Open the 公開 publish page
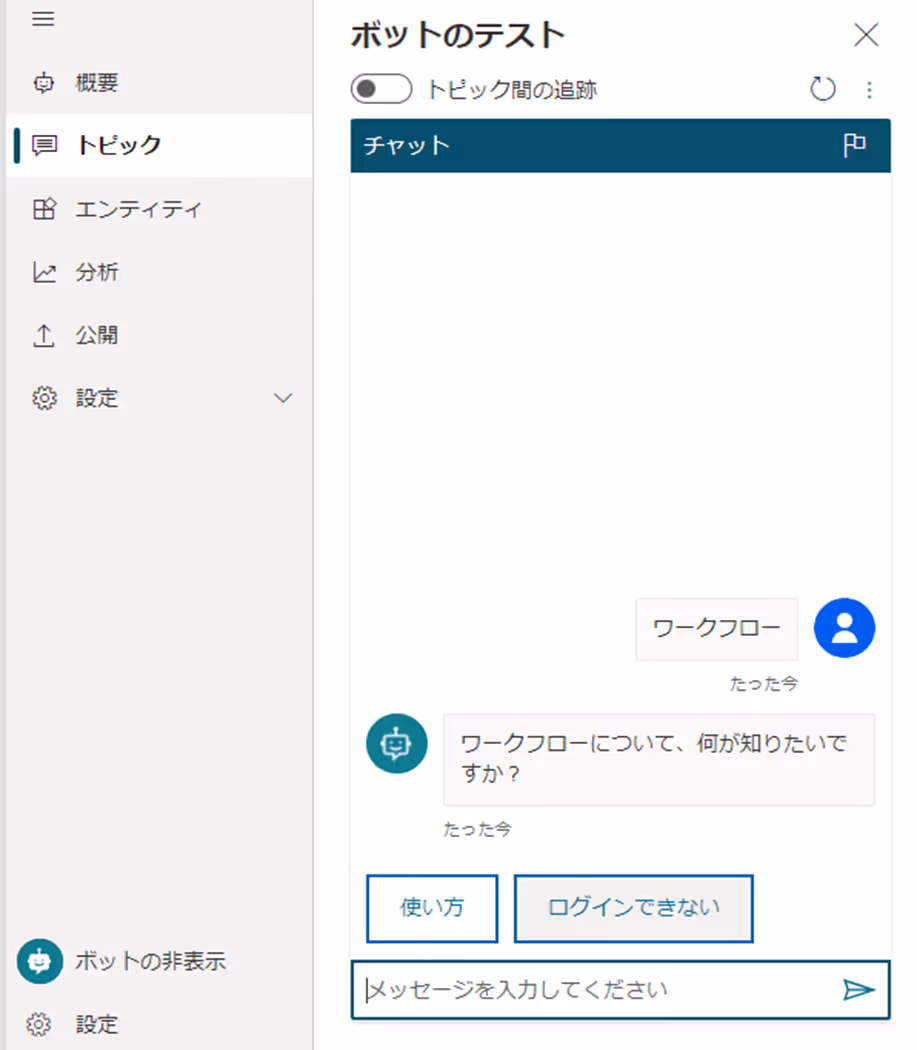Image resolution: width=917 pixels, height=1050 pixels. (159, 335)
